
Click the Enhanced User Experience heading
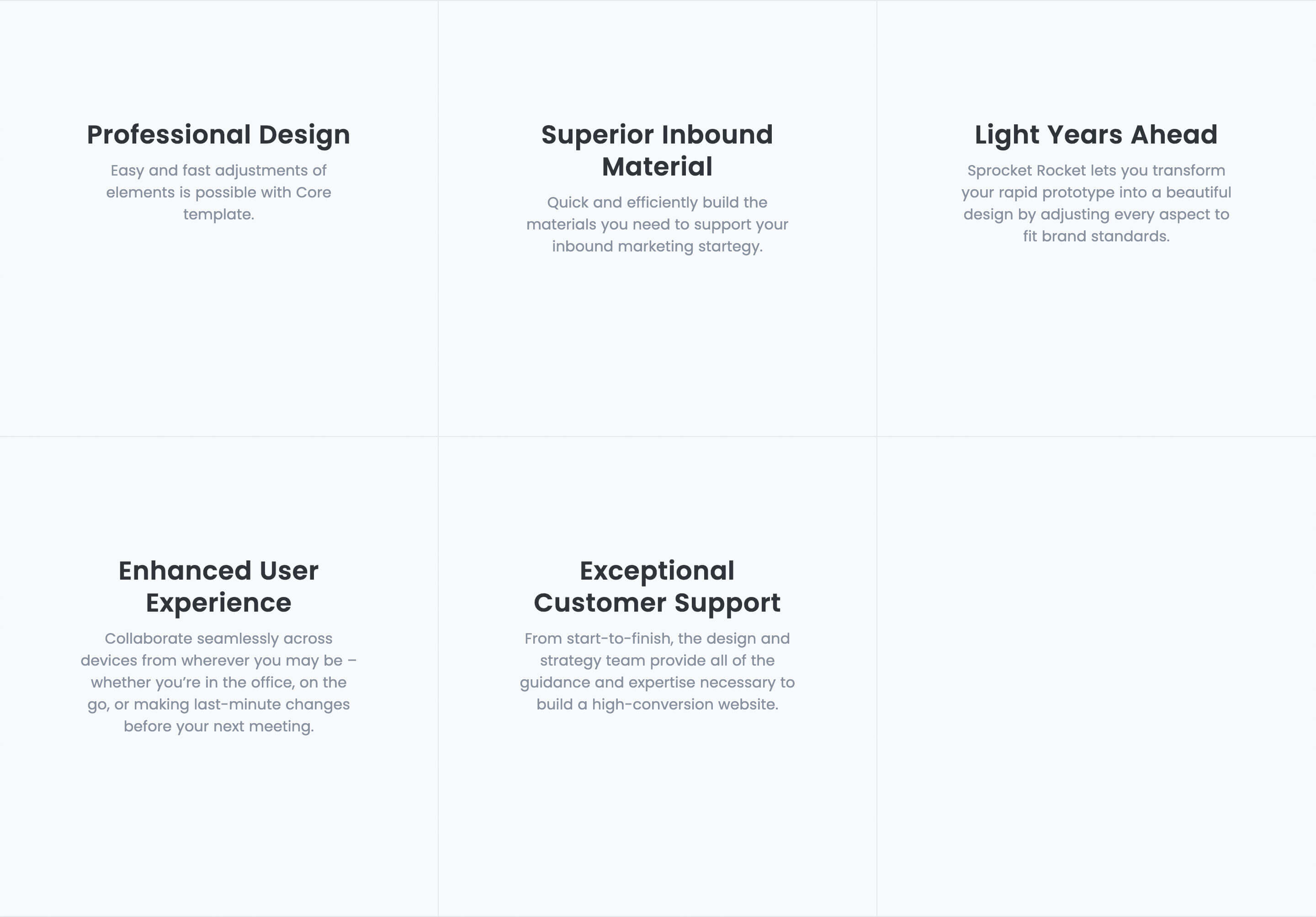coord(218,586)
